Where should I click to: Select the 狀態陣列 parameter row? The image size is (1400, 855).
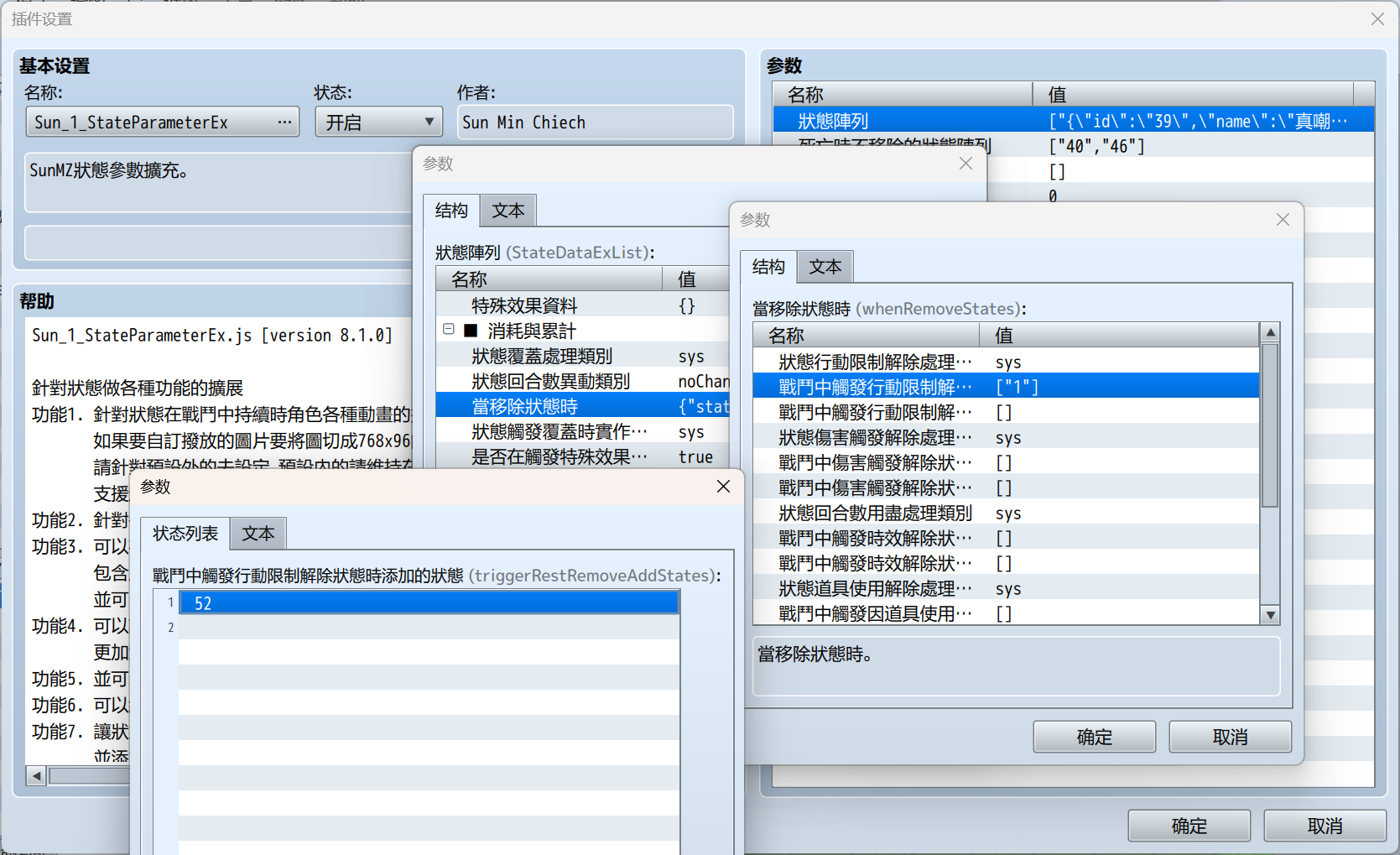pos(1073,121)
